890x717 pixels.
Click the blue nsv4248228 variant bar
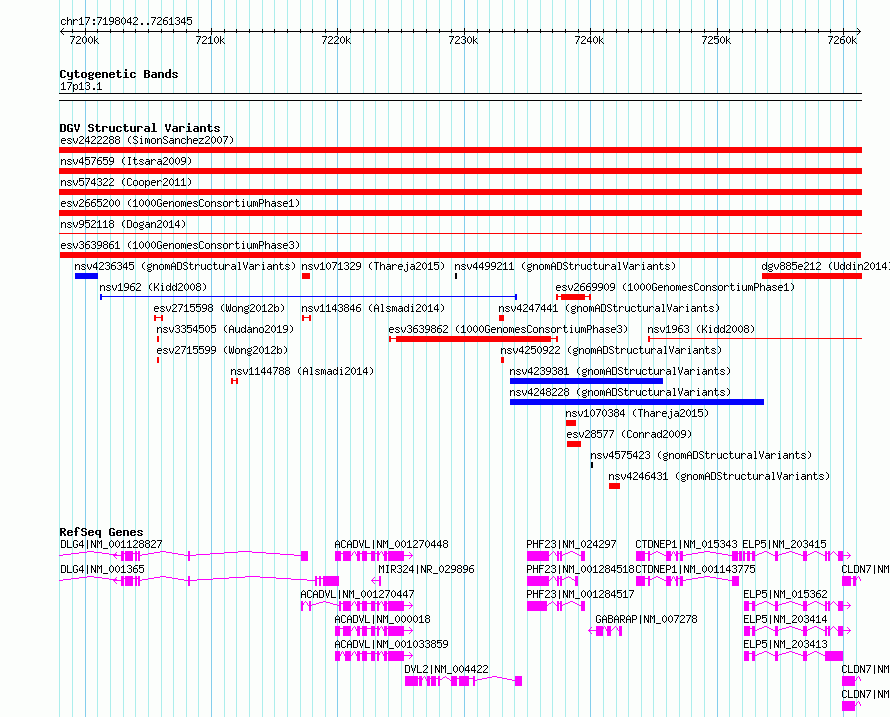(637, 402)
